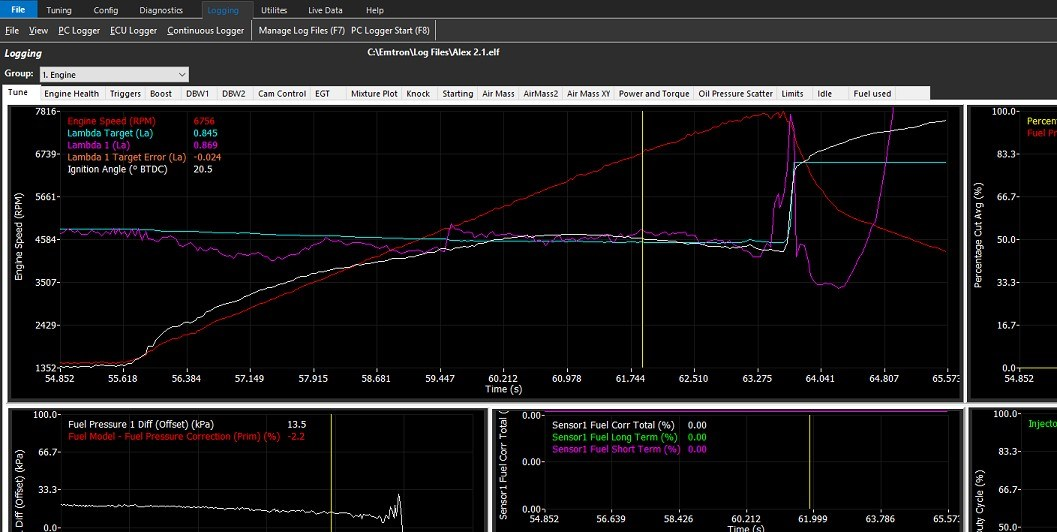This screenshot has height=532, width=1057.
Task: Select Fuel Pressure Correction (Prim) legend entry
Action: point(174,436)
